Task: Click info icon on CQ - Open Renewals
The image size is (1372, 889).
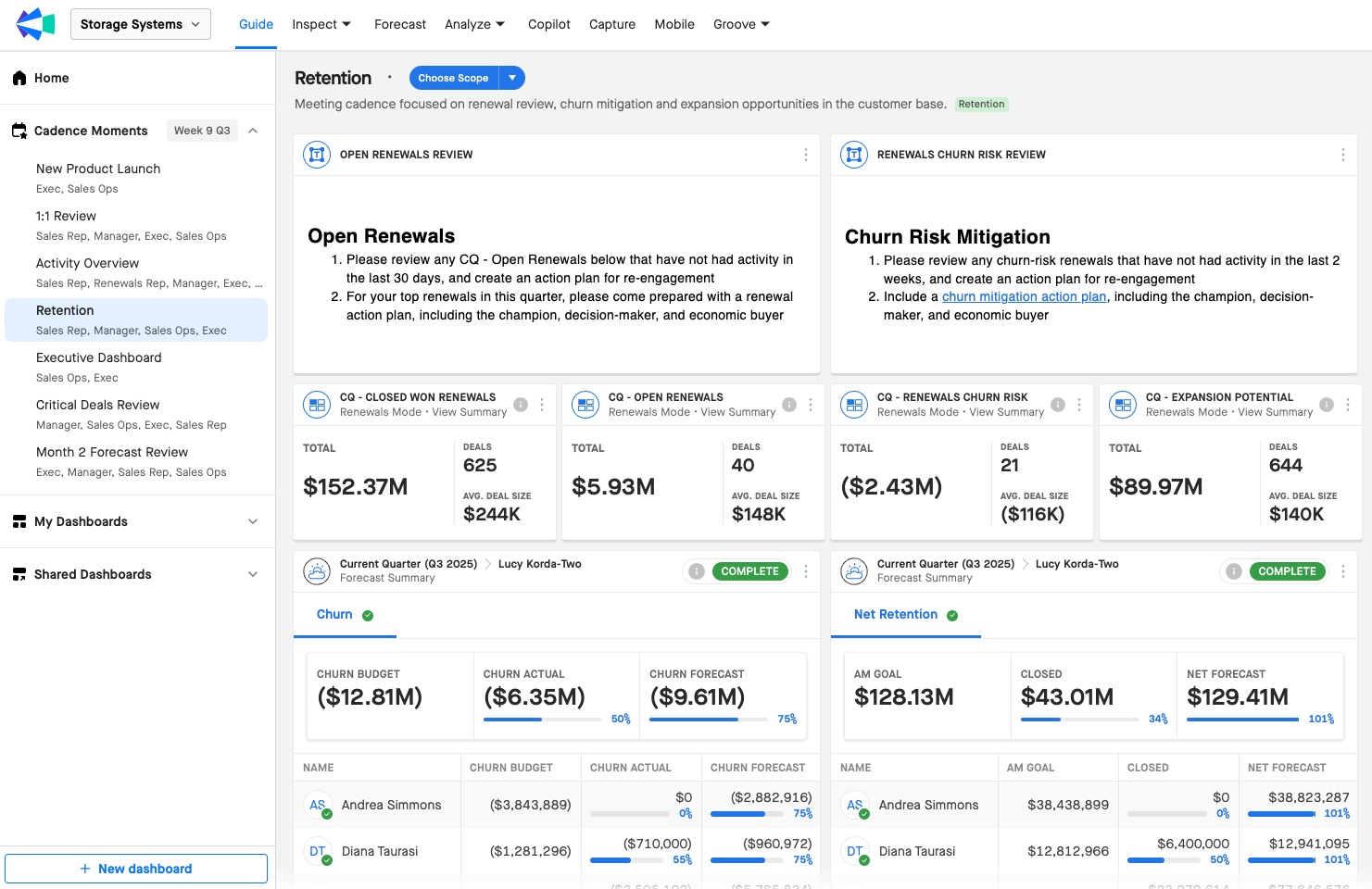Action: pyautogui.click(x=789, y=405)
